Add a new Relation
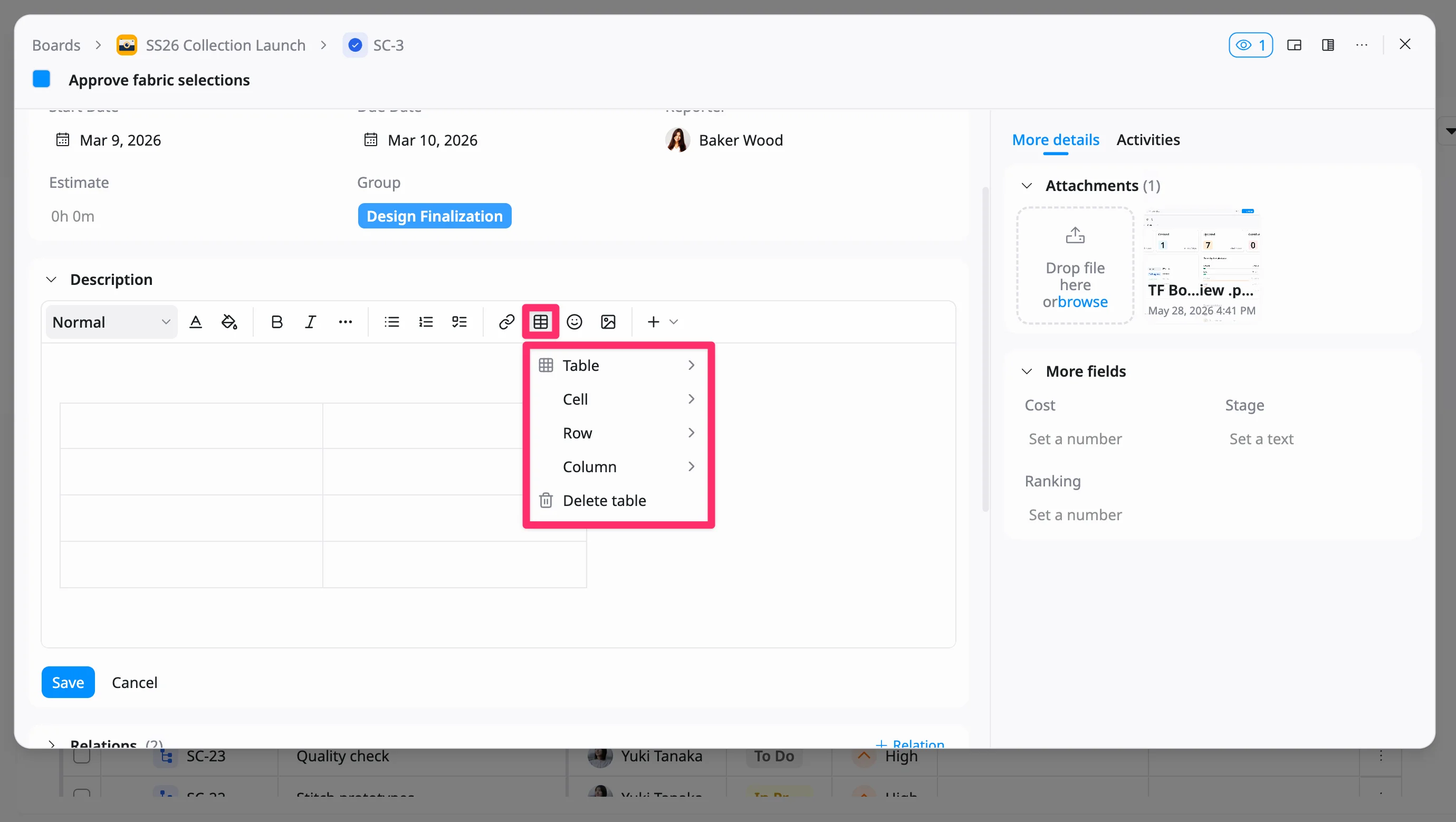 pyautogui.click(x=910, y=744)
